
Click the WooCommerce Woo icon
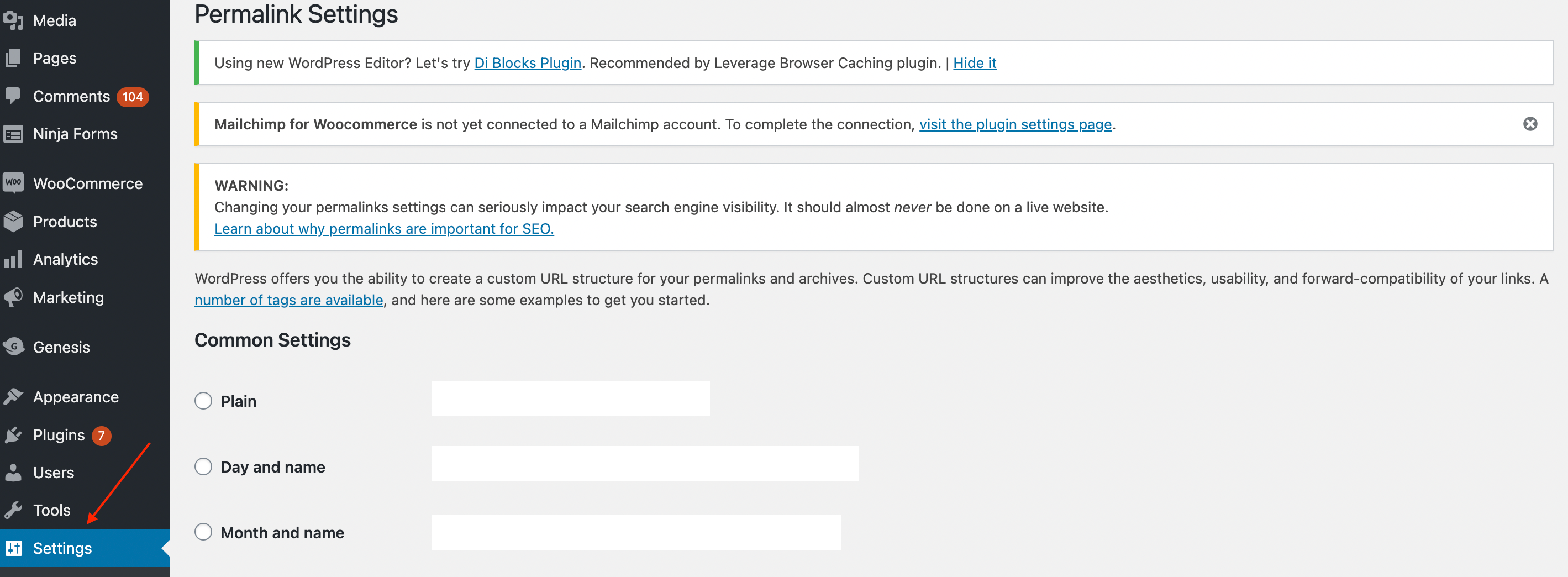pyautogui.click(x=13, y=182)
